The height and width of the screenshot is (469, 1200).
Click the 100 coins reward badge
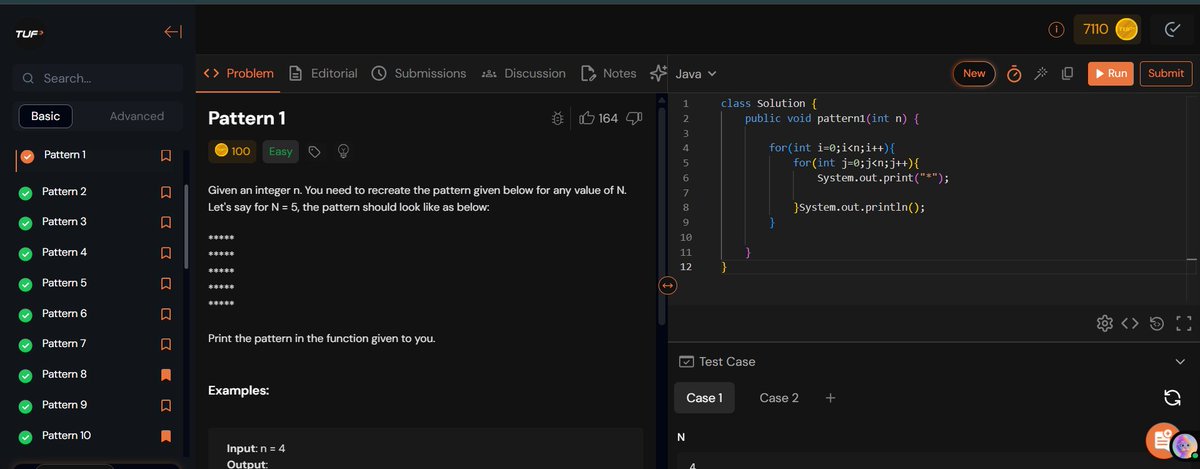coord(233,152)
